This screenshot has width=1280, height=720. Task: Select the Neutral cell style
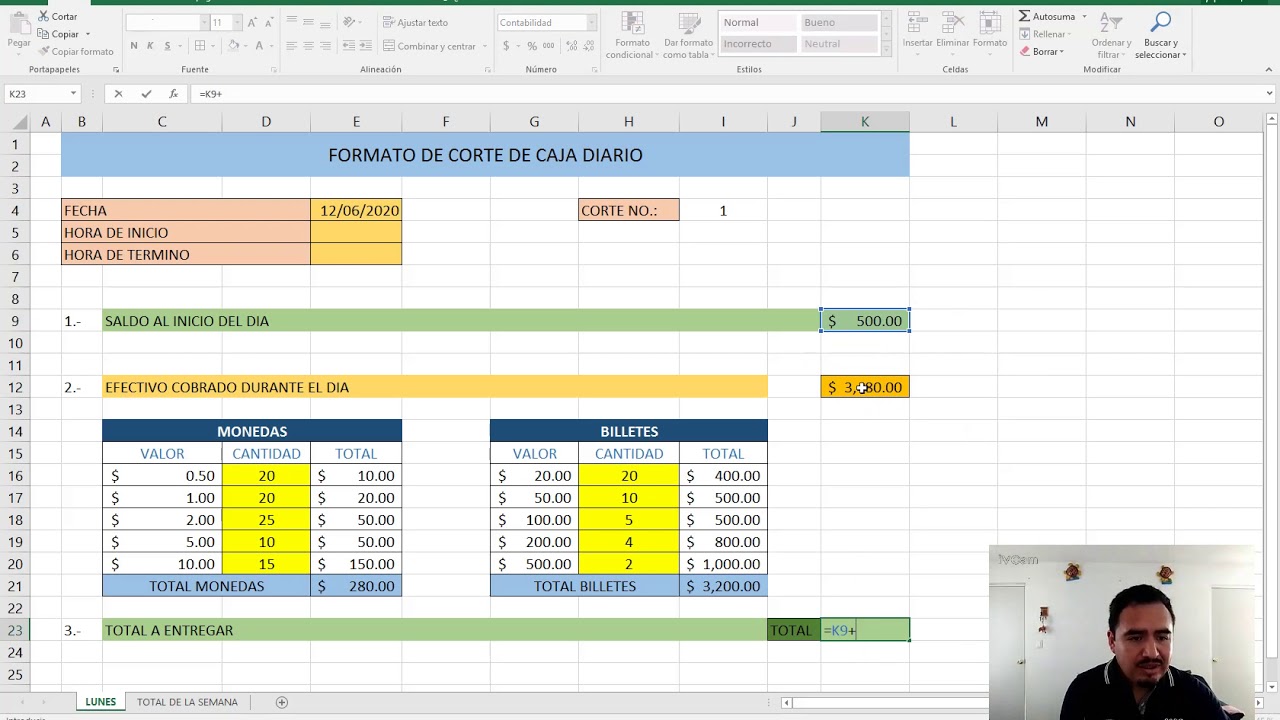pyautogui.click(x=838, y=44)
